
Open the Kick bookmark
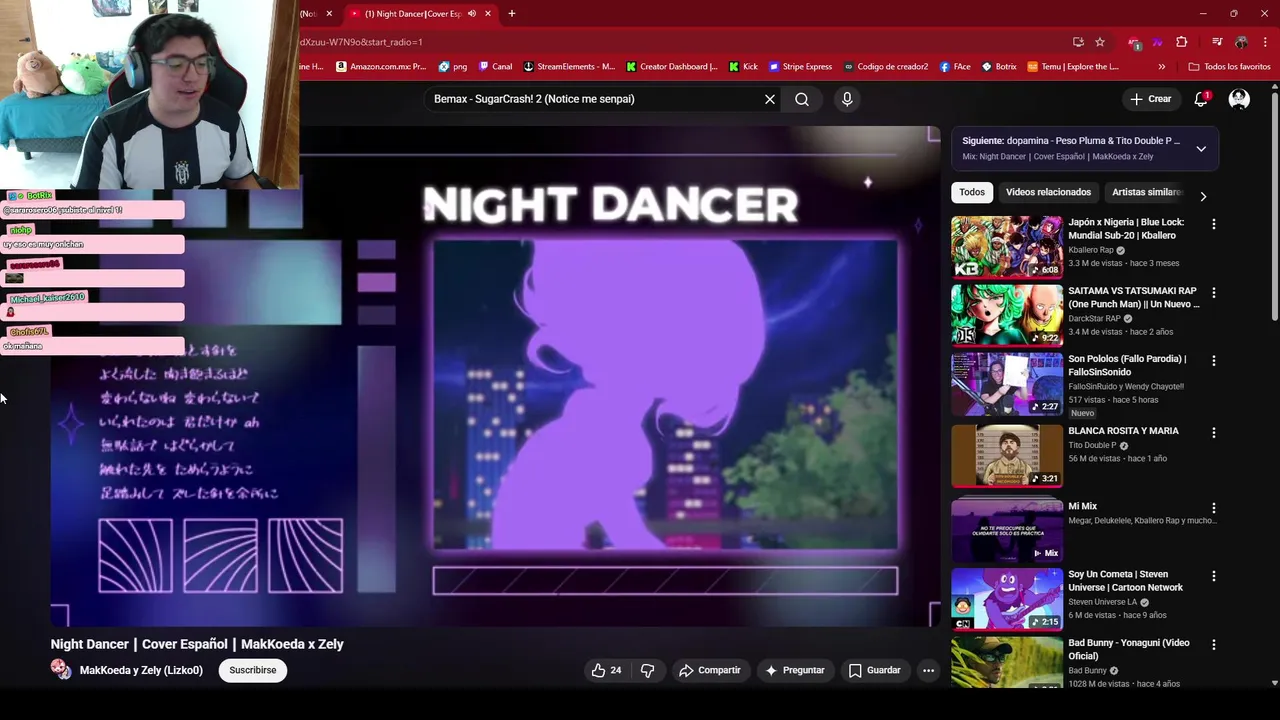click(x=743, y=67)
